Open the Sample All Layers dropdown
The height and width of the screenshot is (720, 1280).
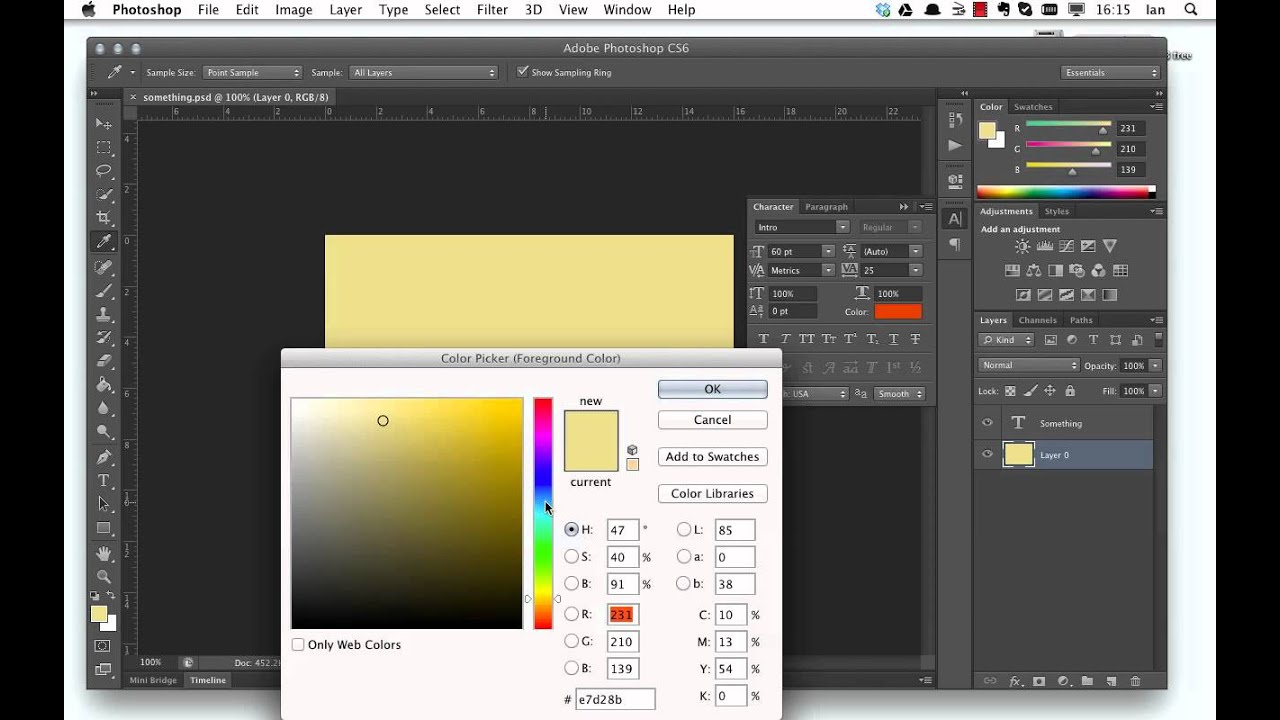click(x=423, y=72)
